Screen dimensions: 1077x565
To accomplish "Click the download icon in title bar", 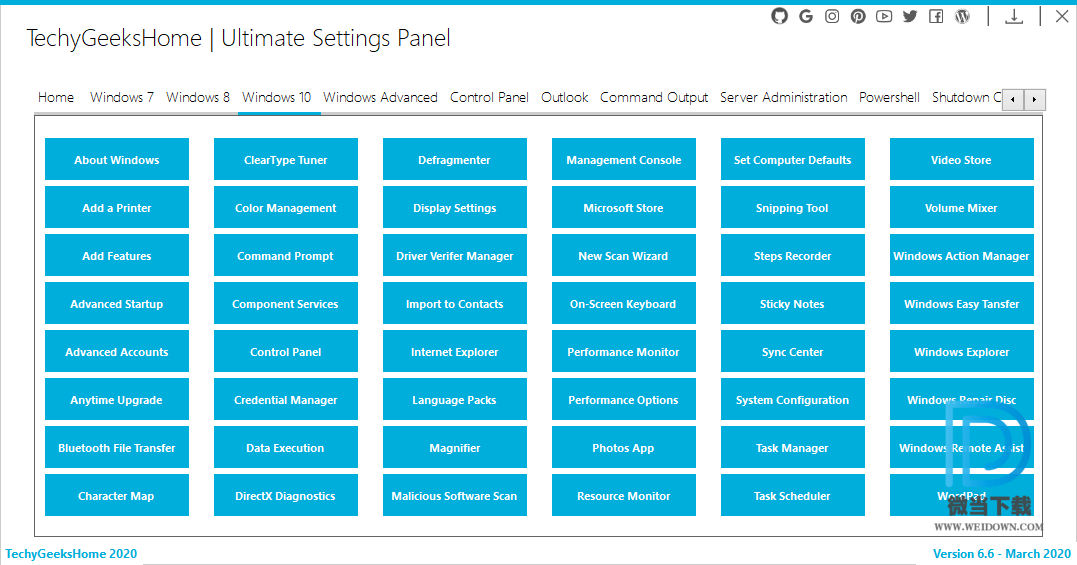I will coord(1014,16).
